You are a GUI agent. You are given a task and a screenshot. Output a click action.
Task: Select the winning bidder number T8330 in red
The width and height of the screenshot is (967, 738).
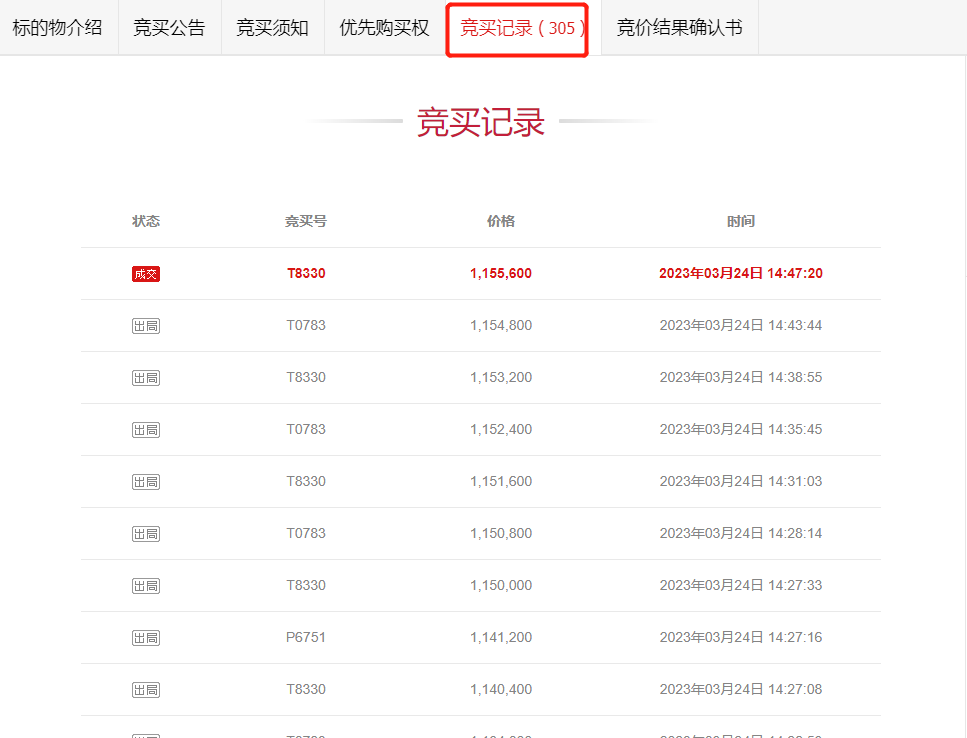pos(306,273)
